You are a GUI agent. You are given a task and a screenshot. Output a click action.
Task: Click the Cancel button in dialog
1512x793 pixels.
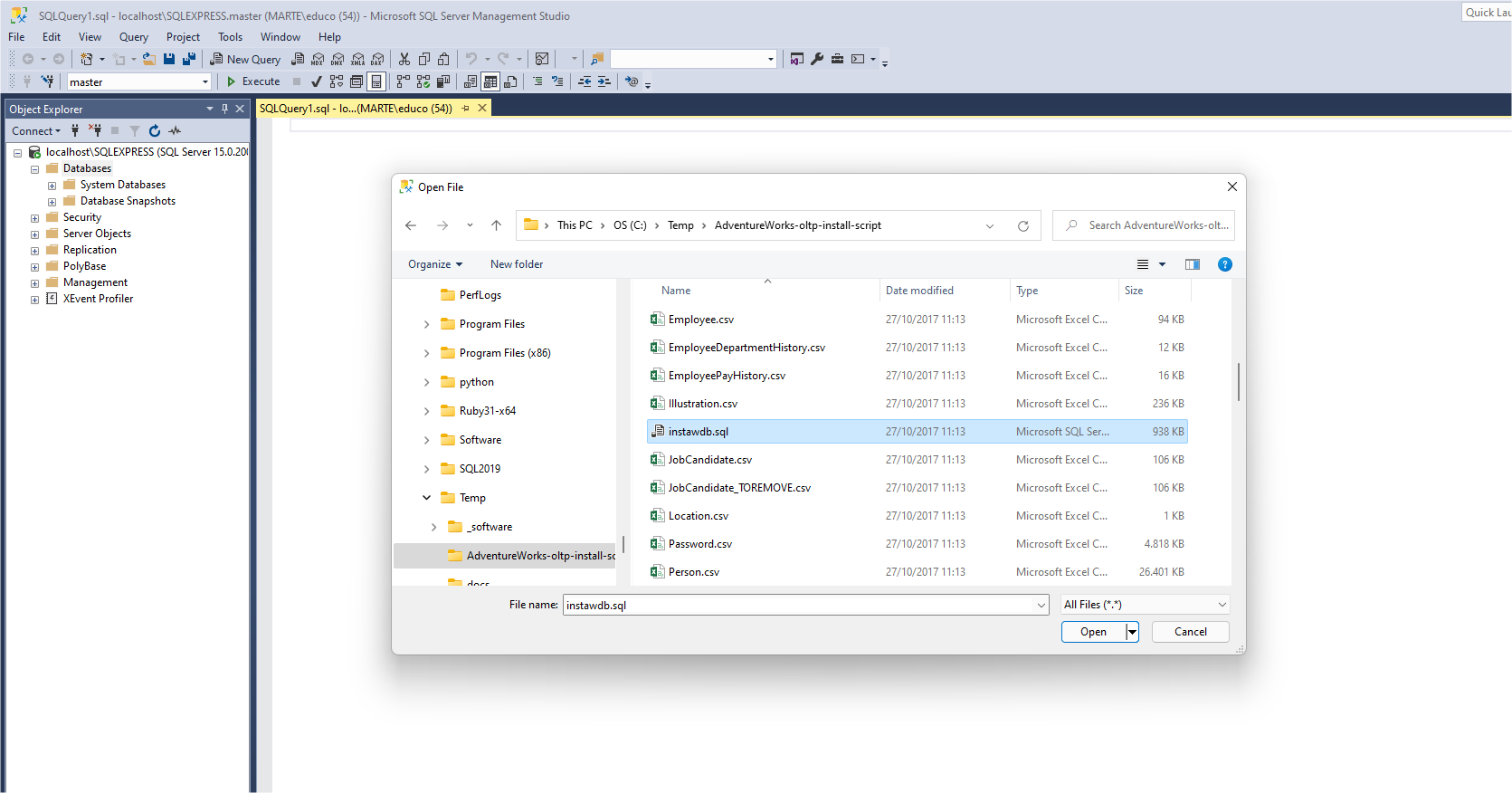tap(1190, 632)
